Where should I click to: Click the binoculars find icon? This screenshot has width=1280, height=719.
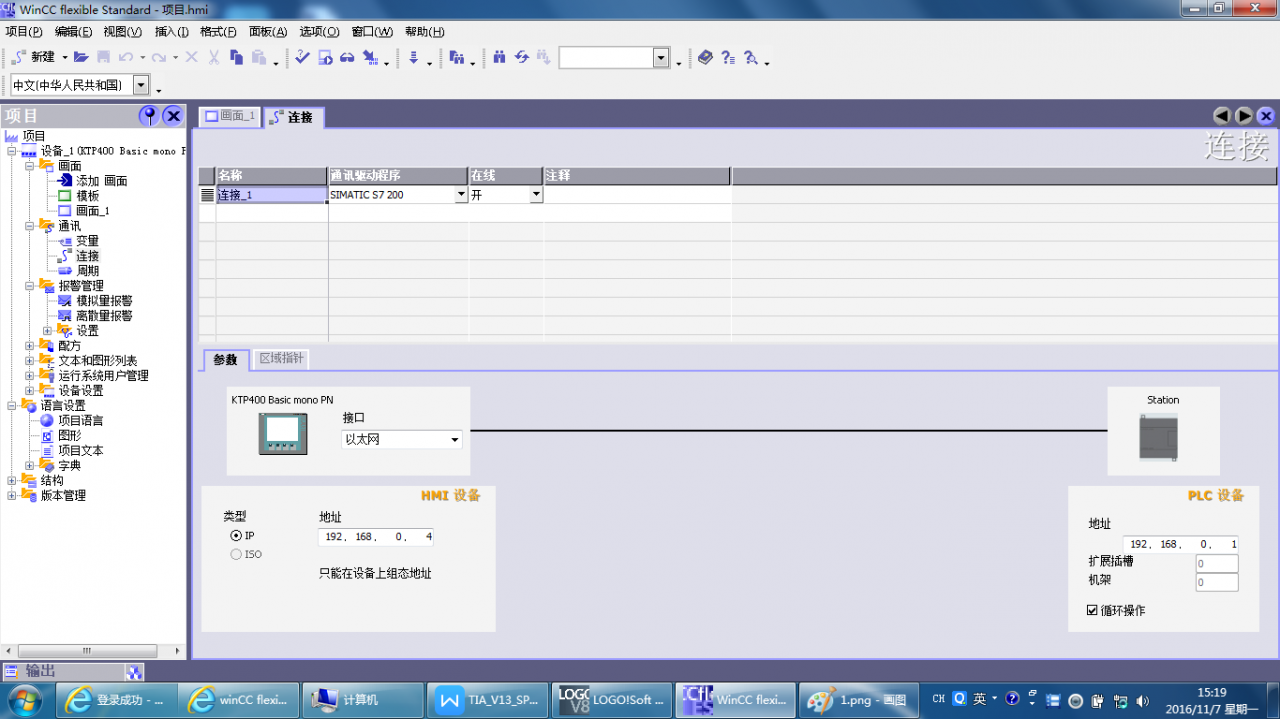(x=499, y=58)
